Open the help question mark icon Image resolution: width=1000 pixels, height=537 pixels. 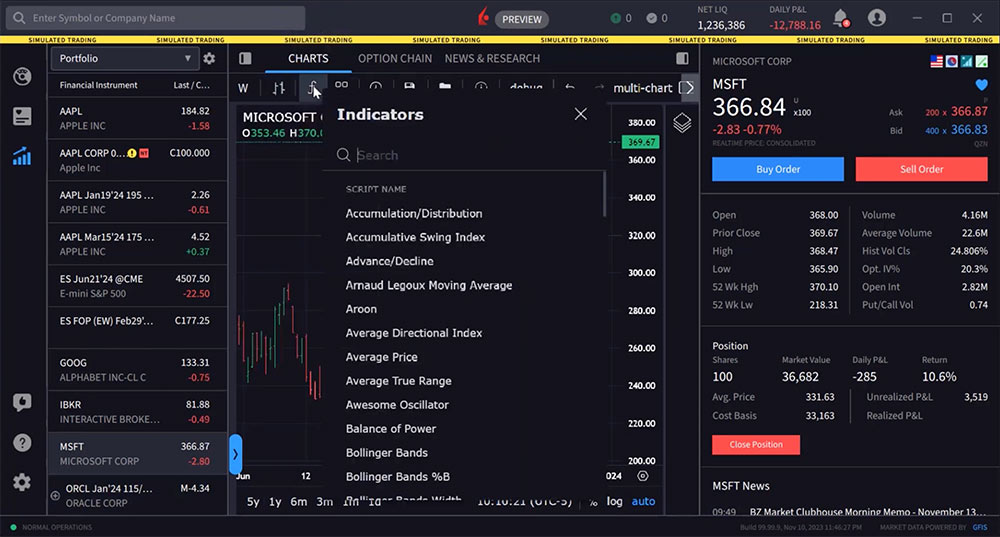(x=22, y=443)
